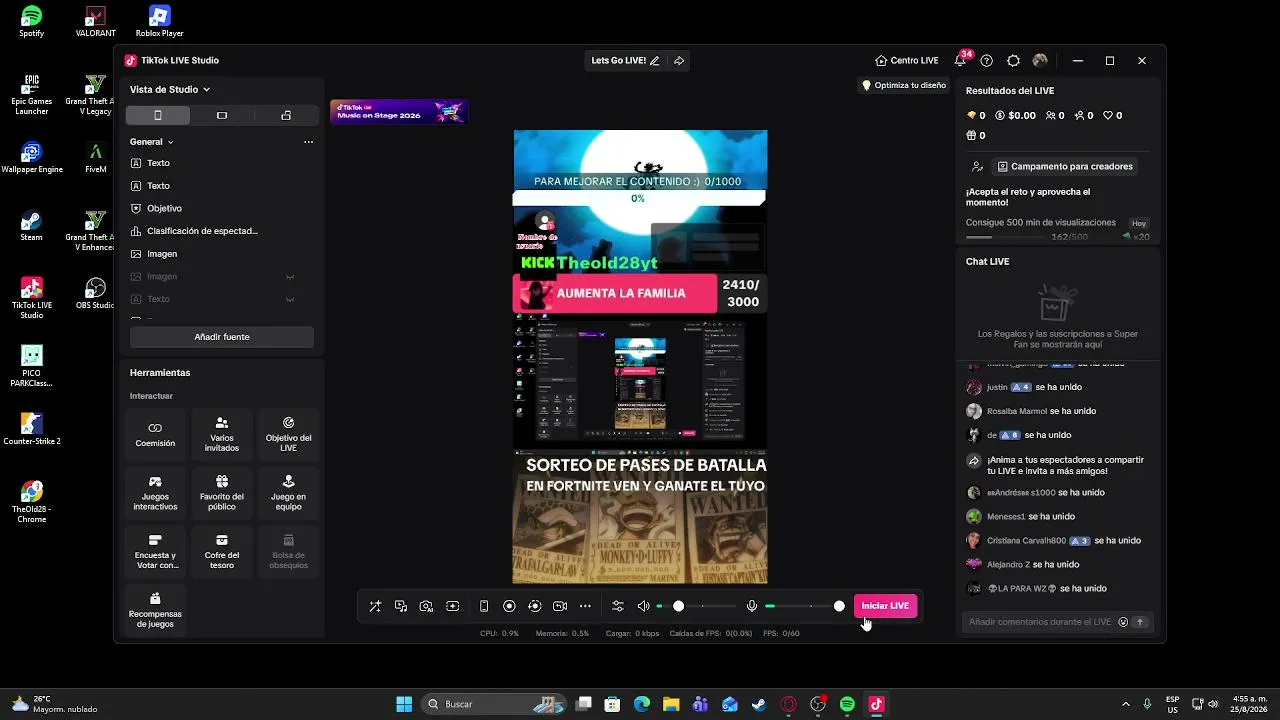
Task: Open the Coemisión tool
Action: click(155, 435)
